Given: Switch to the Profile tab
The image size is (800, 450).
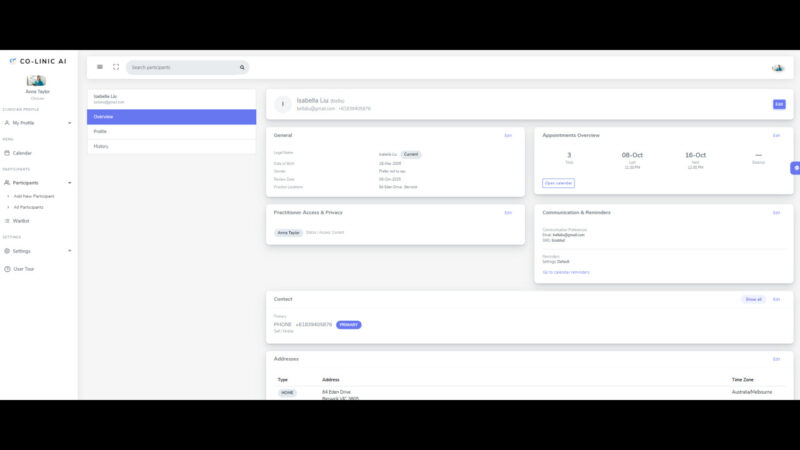Looking at the screenshot, I should pos(101,131).
